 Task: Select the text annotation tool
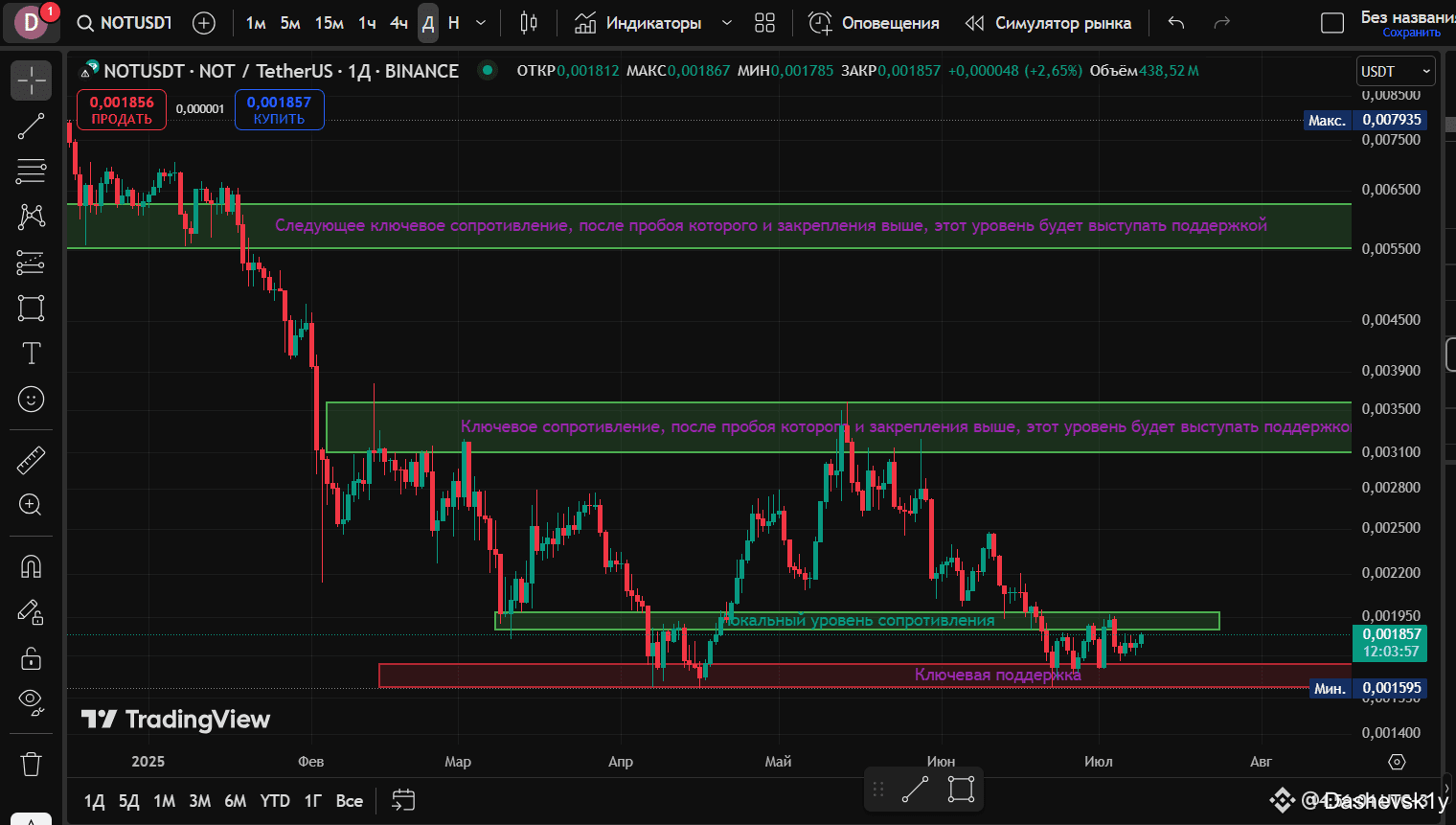(x=31, y=354)
